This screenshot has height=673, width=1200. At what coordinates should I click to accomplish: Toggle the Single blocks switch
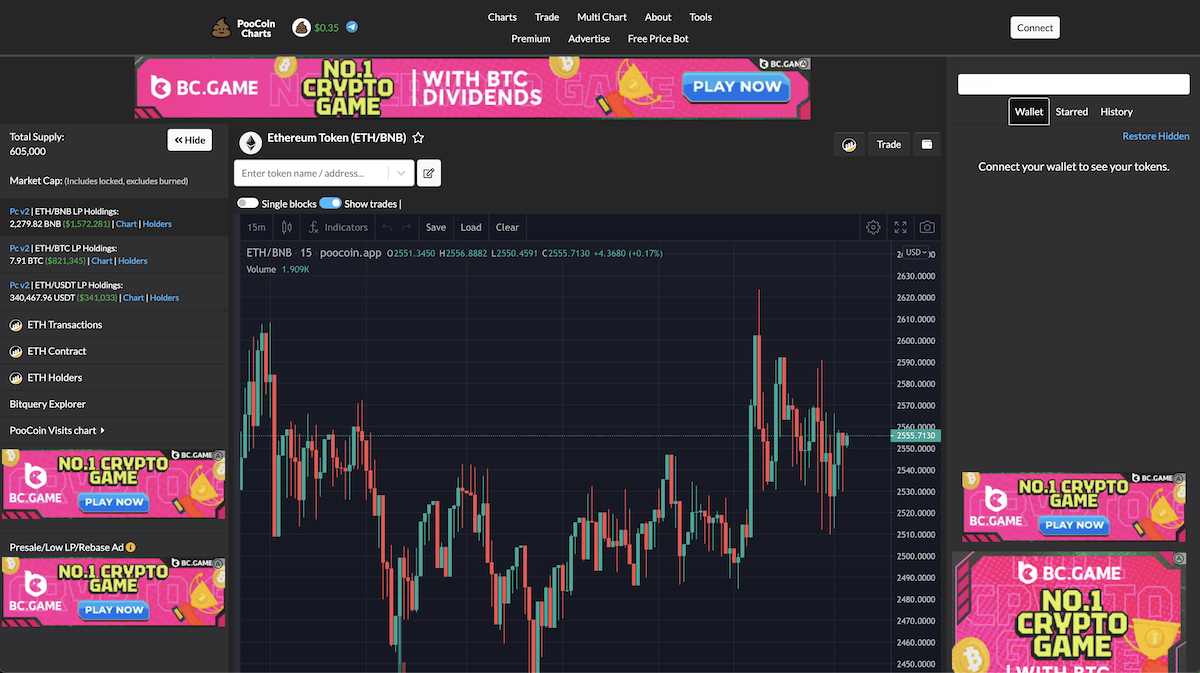pyautogui.click(x=248, y=203)
